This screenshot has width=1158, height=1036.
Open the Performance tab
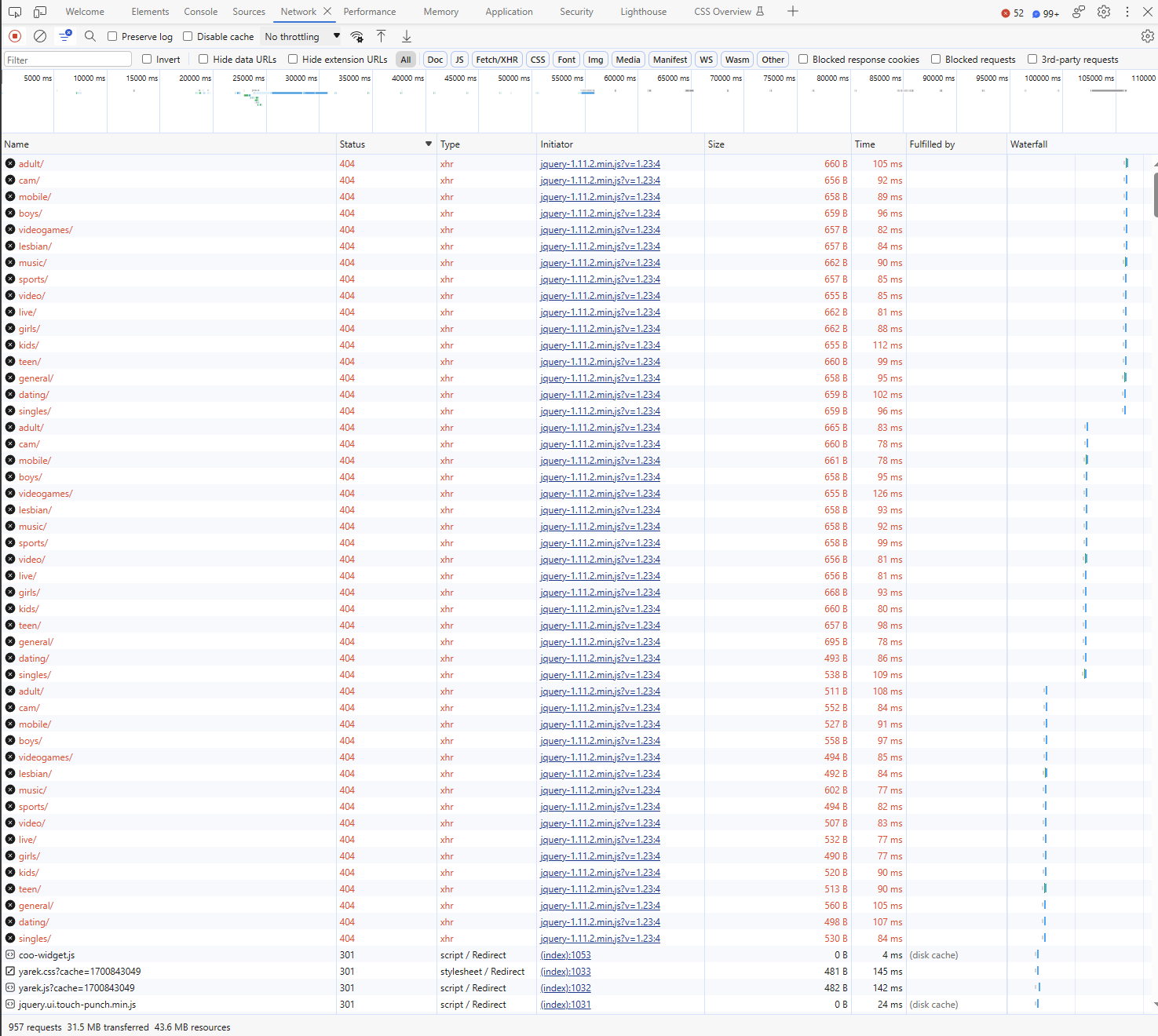(x=370, y=12)
